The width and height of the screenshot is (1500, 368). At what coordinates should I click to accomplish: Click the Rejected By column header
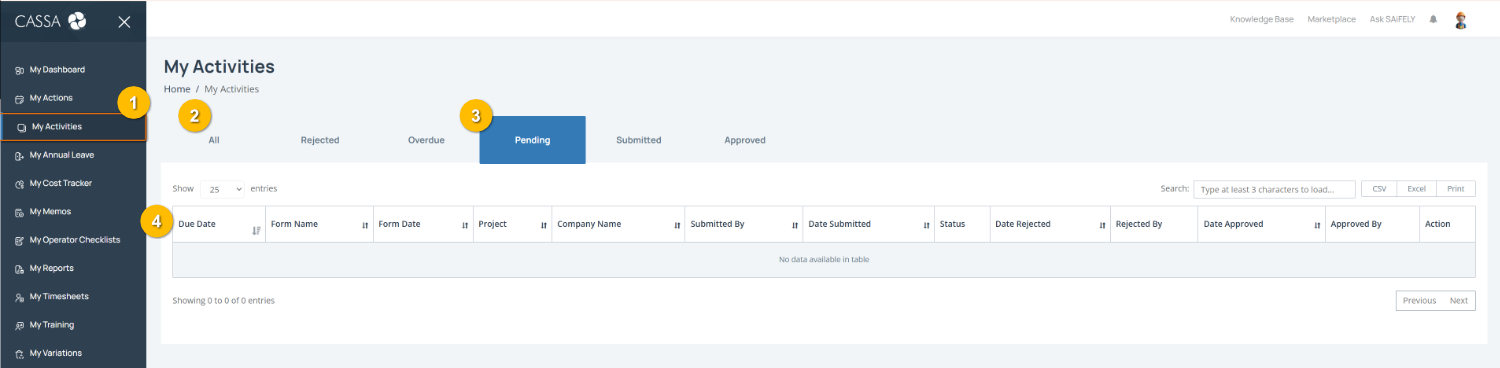click(1154, 225)
